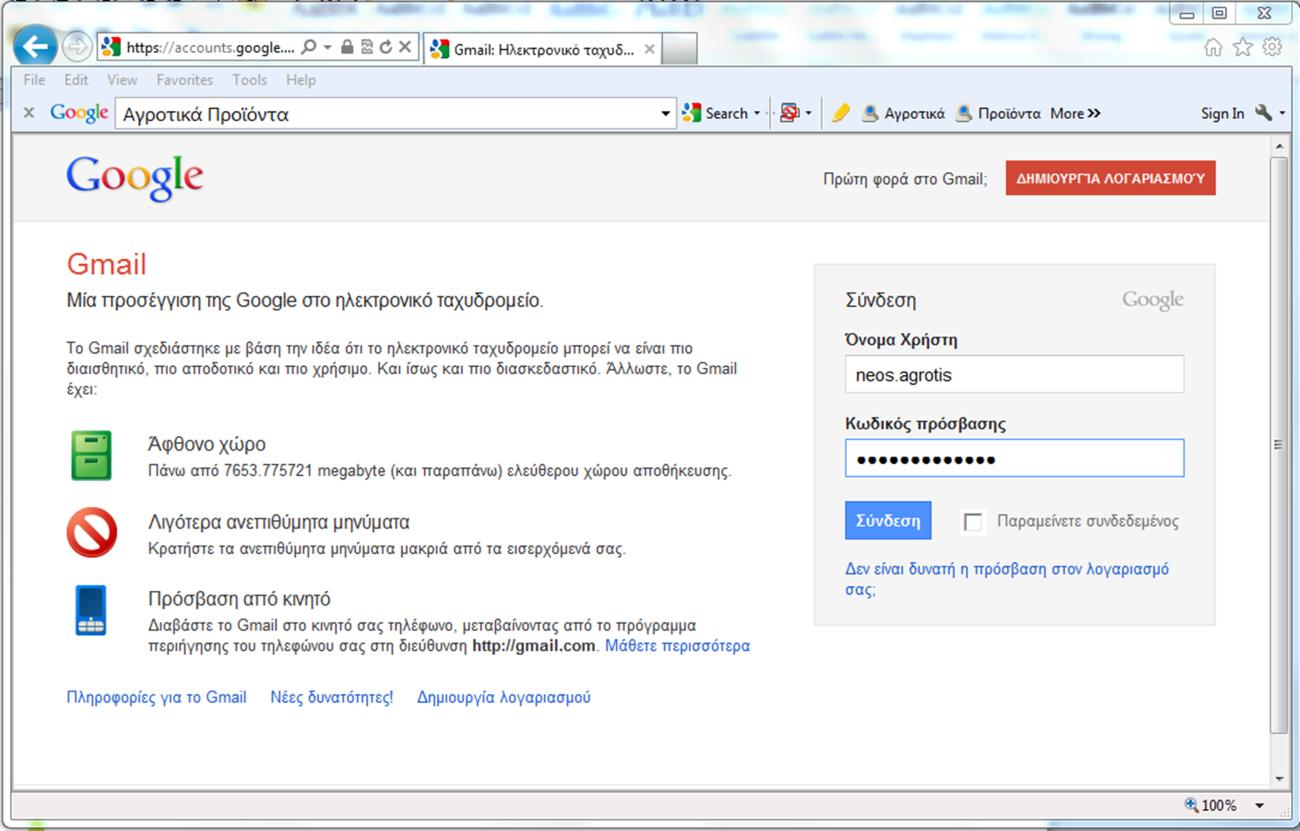Click the blue Σύνδεση sign-in button
This screenshot has width=1300, height=831.
888,521
